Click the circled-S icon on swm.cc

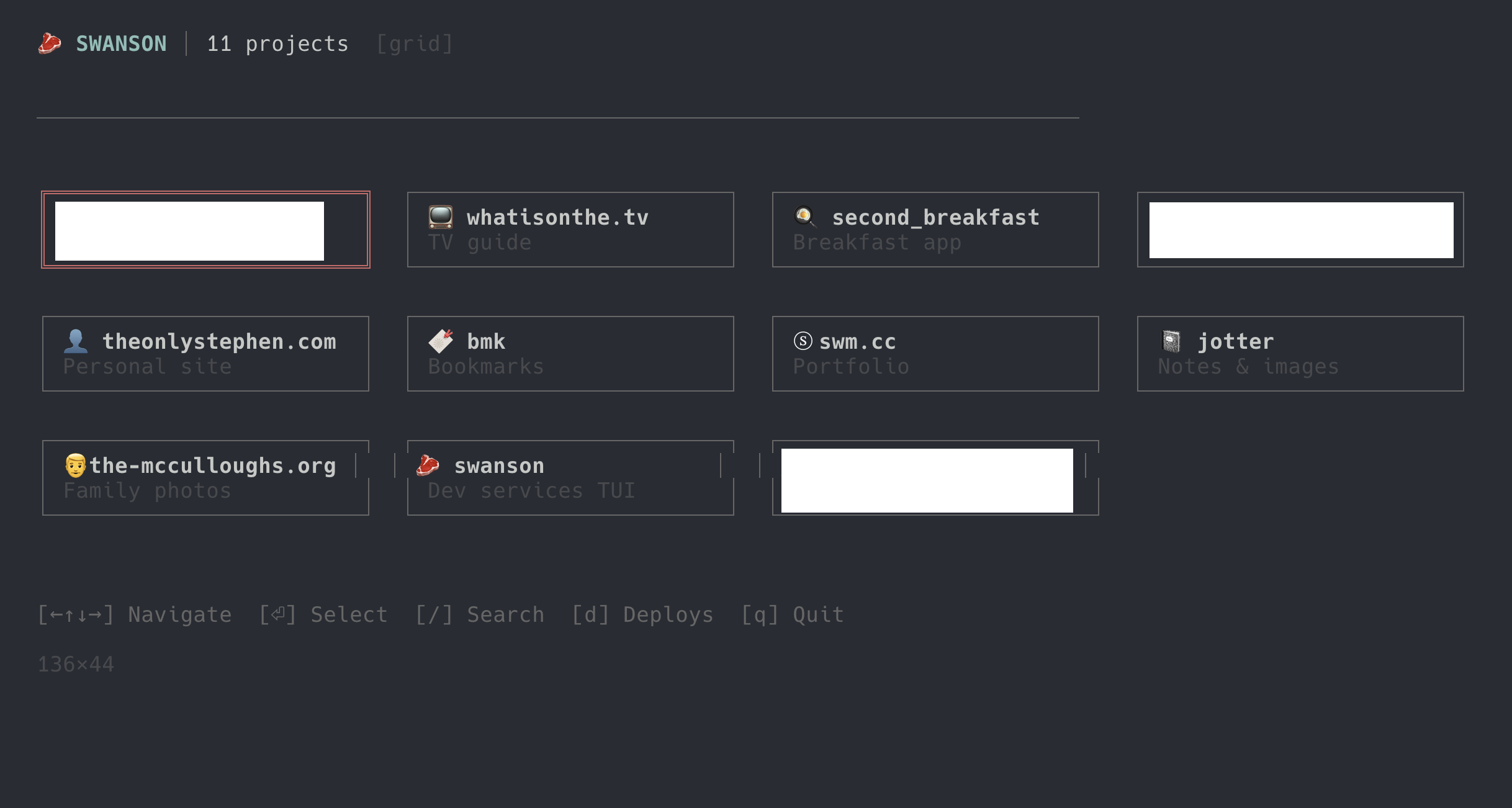pyautogui.click(x=801, y=341)
